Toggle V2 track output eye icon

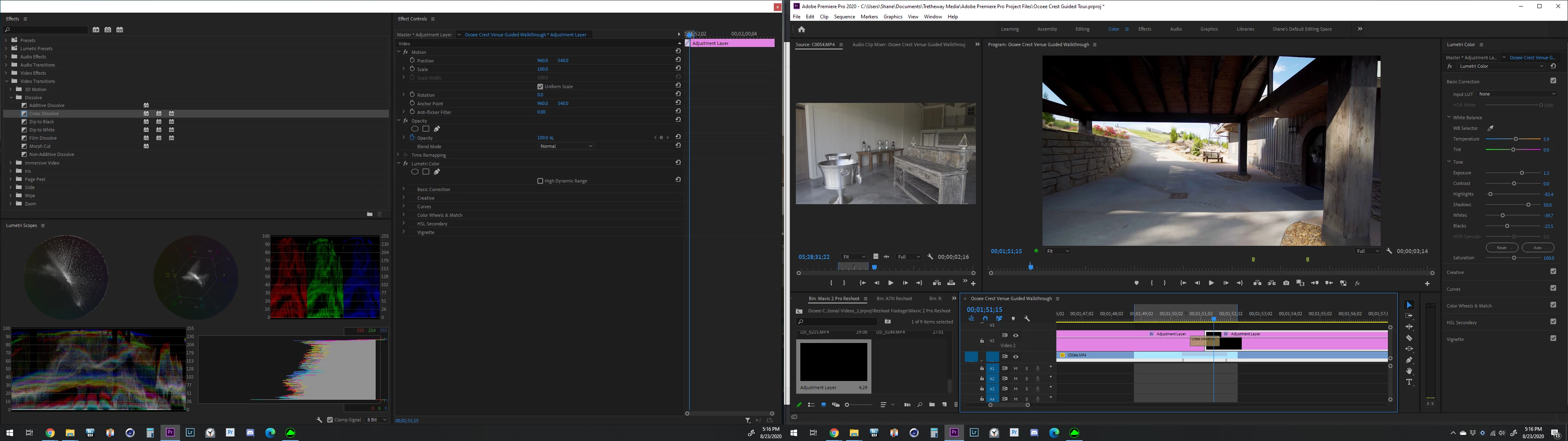1015,336
